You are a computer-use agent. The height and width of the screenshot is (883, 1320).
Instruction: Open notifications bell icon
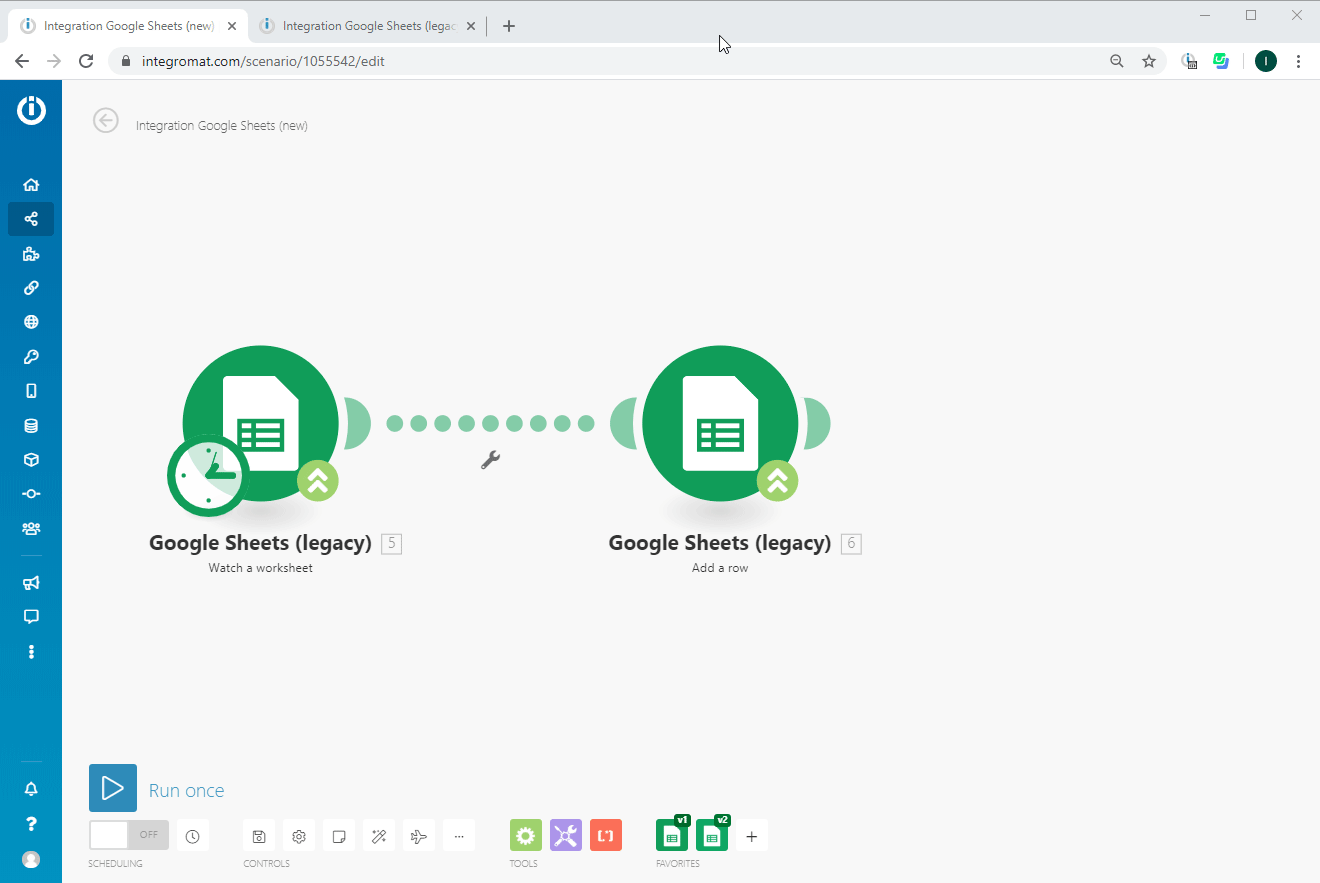coord(31,790)
